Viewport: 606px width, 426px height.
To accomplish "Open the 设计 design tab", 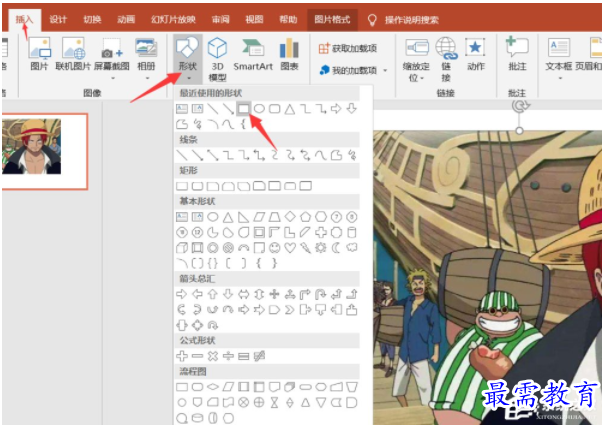I will point(58,19).
